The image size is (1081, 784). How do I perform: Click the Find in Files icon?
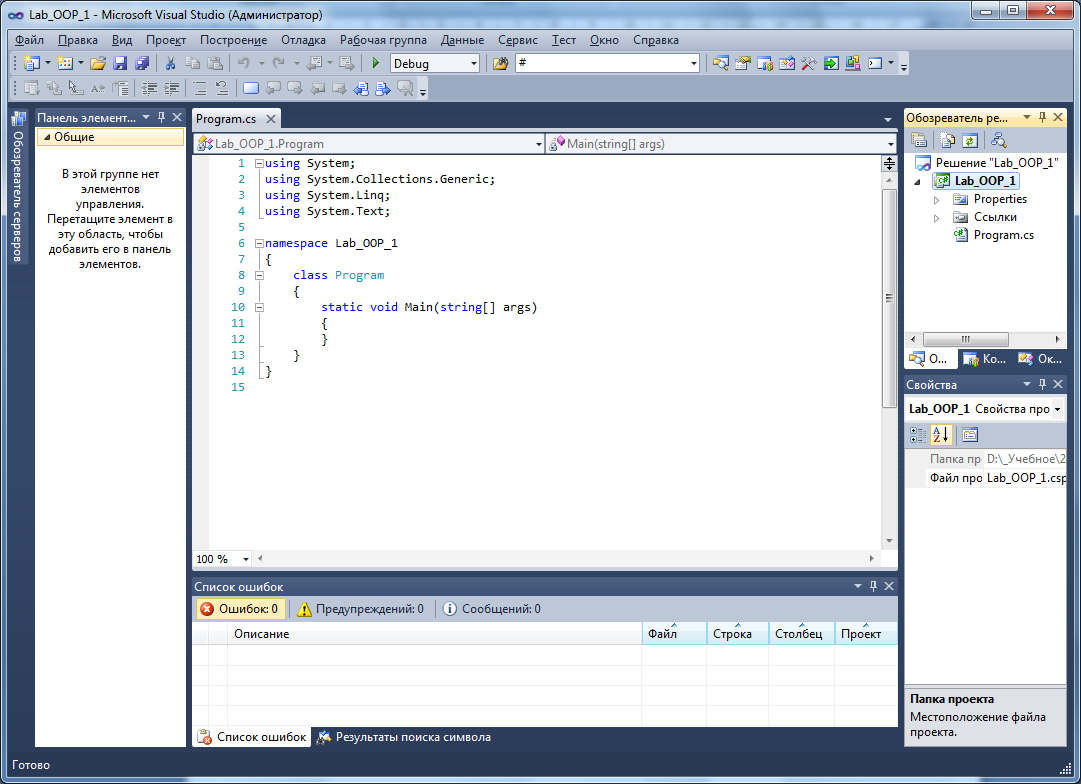point(501,63)
